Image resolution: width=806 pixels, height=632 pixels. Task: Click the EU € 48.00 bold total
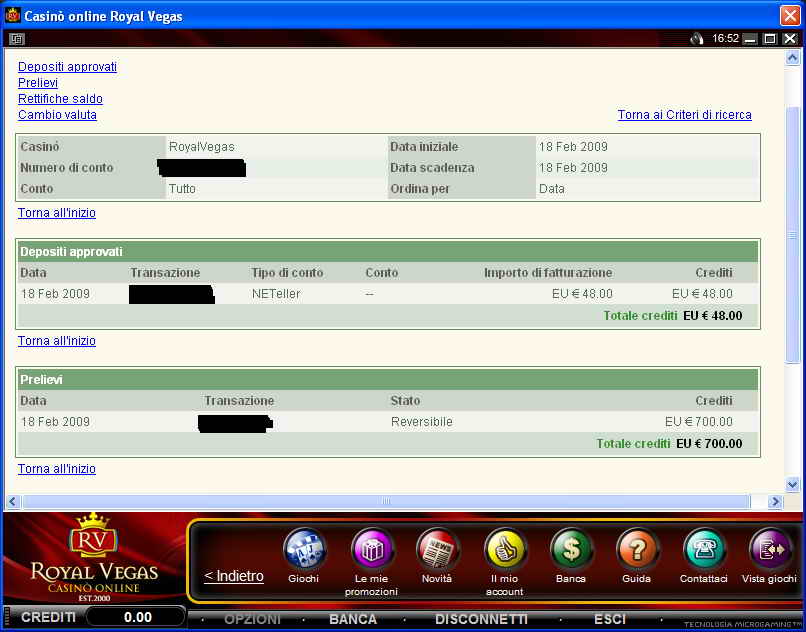tap(712, 316)
